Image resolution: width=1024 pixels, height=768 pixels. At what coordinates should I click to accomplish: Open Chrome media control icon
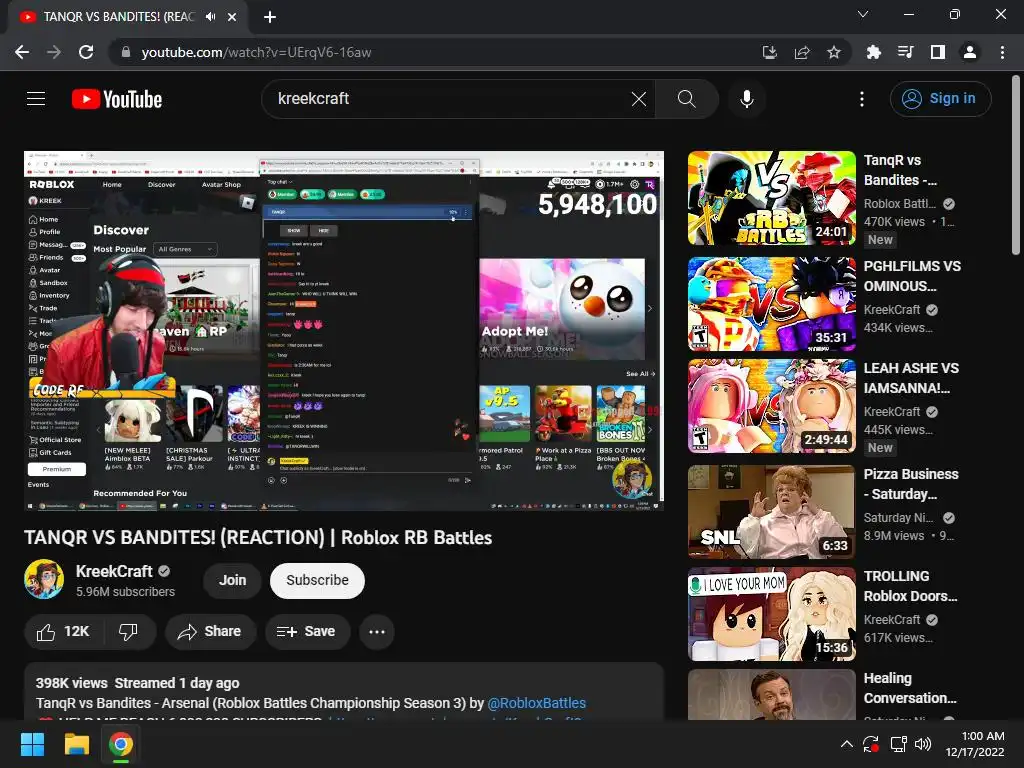[906, 52]
